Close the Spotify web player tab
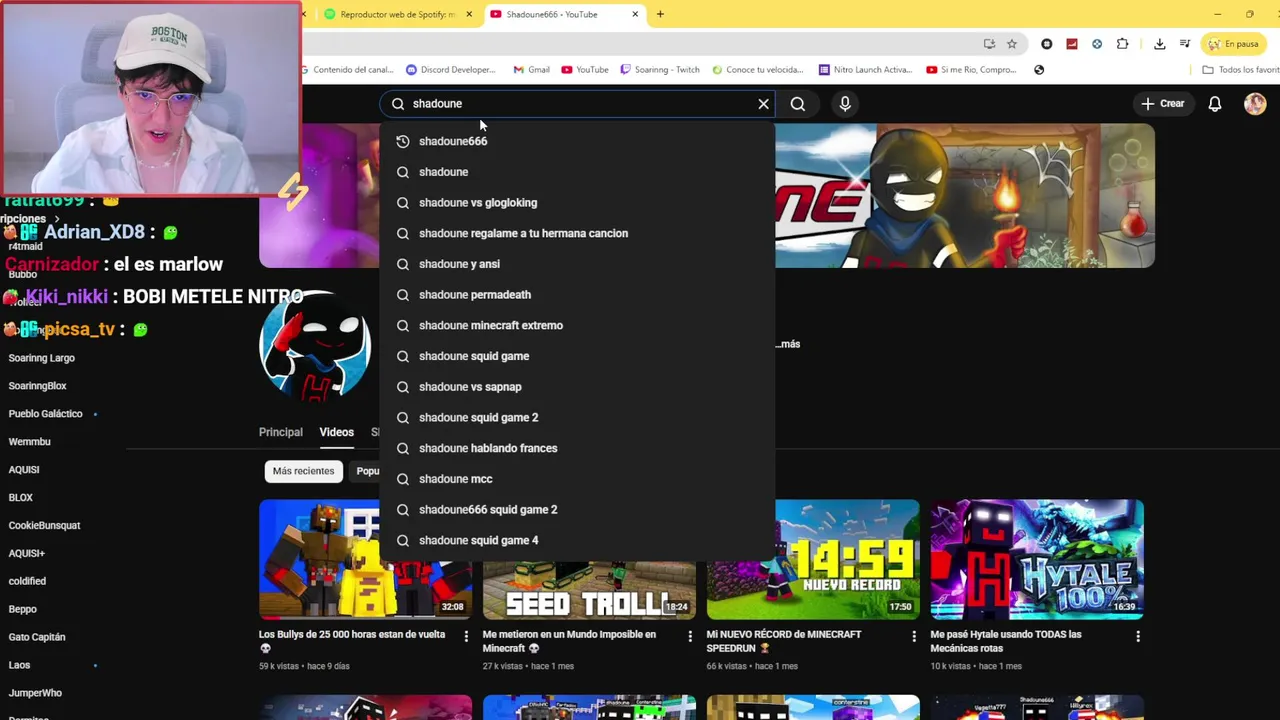Image resolution: width=1280 pixels, height=720 pixels. click(469, 14)
